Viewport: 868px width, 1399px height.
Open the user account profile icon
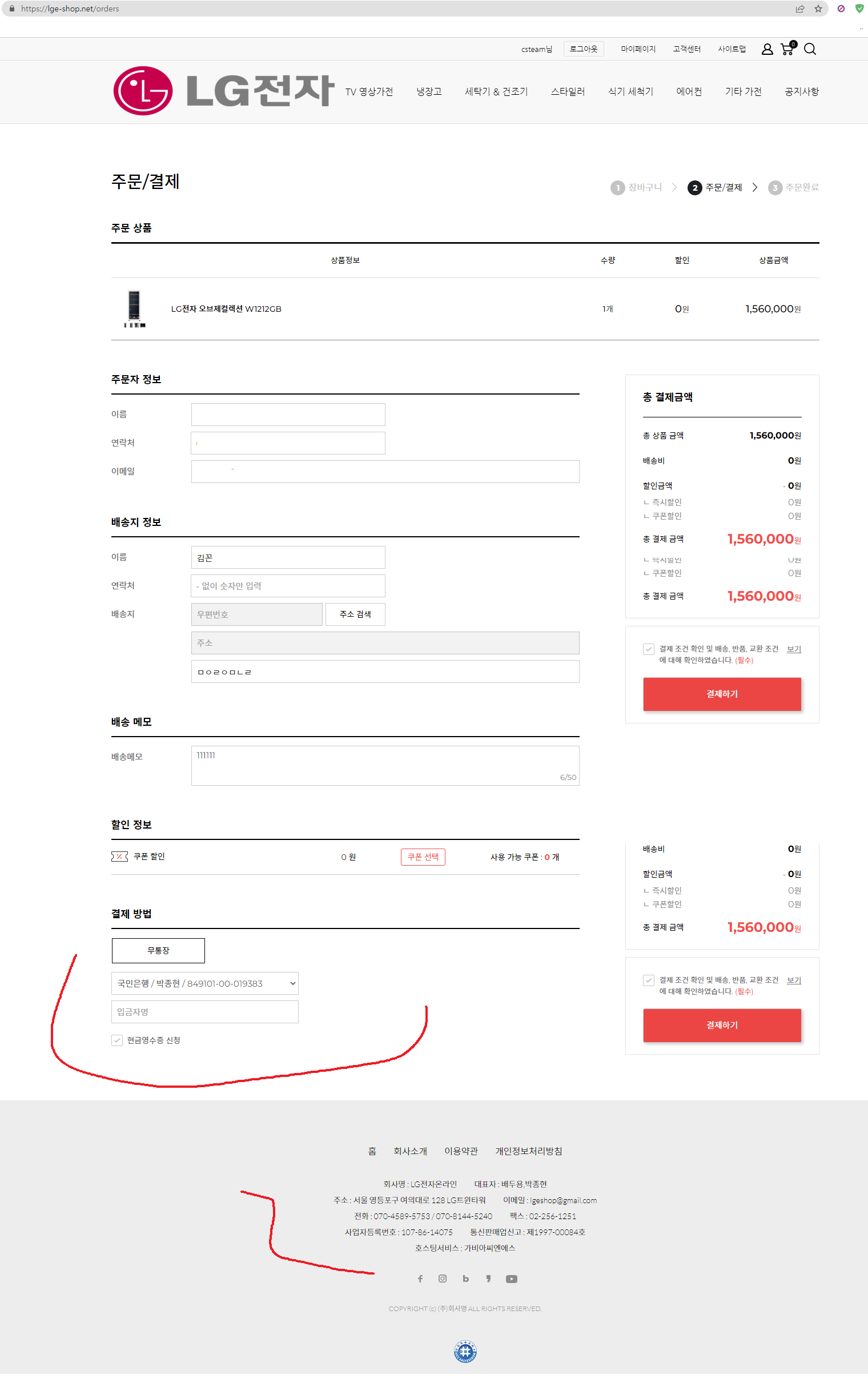pos(767,49)
